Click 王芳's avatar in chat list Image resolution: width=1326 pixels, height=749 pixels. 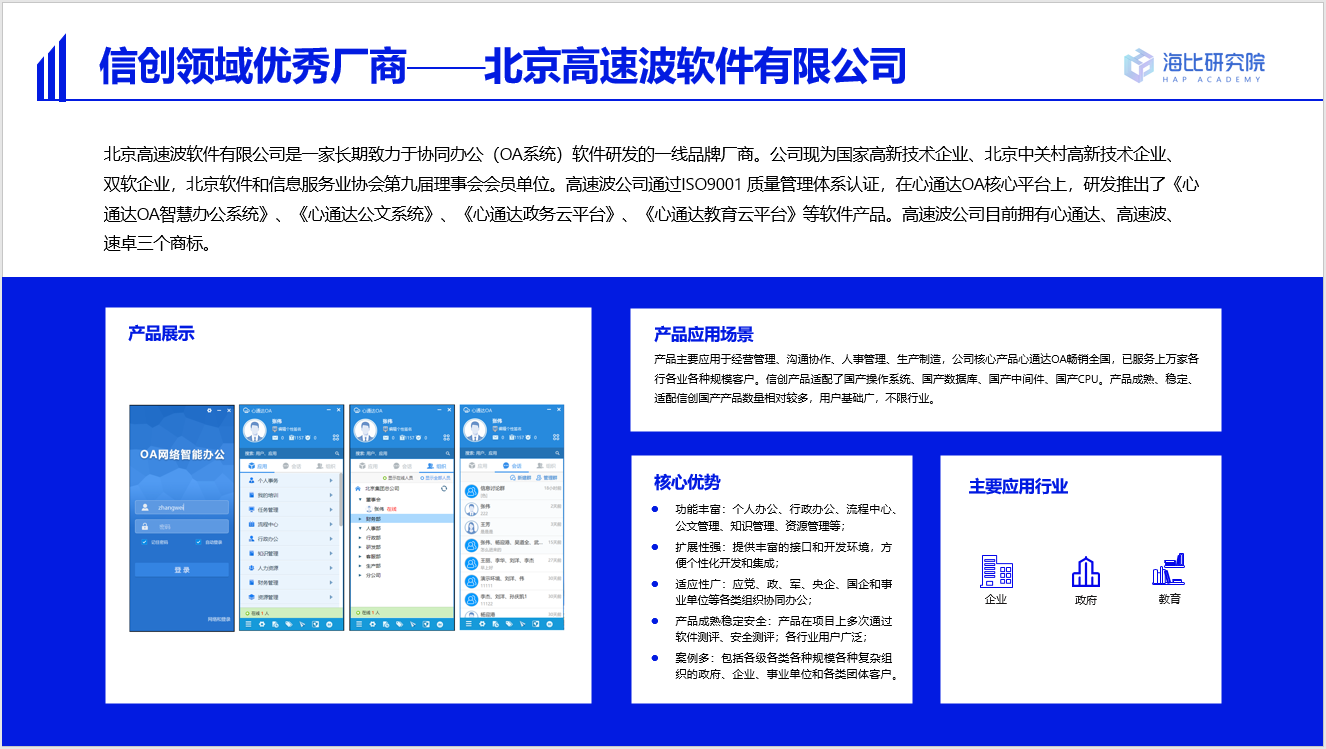(x=471, y=527)
